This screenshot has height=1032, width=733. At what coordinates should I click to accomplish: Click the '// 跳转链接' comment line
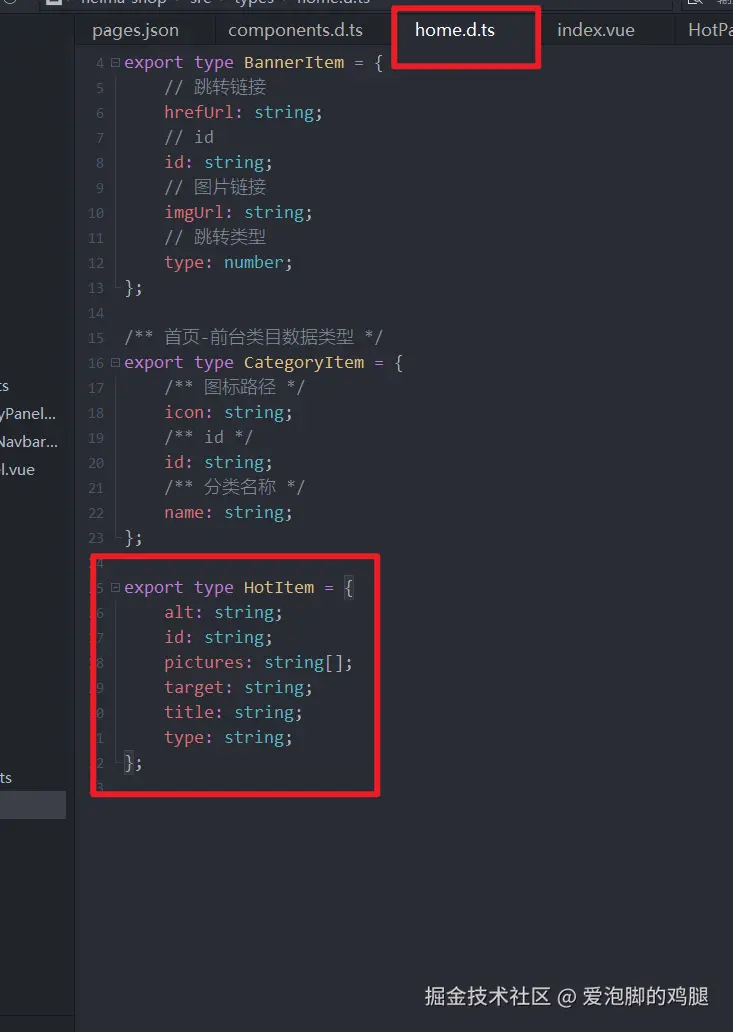(x=215, y=88)
